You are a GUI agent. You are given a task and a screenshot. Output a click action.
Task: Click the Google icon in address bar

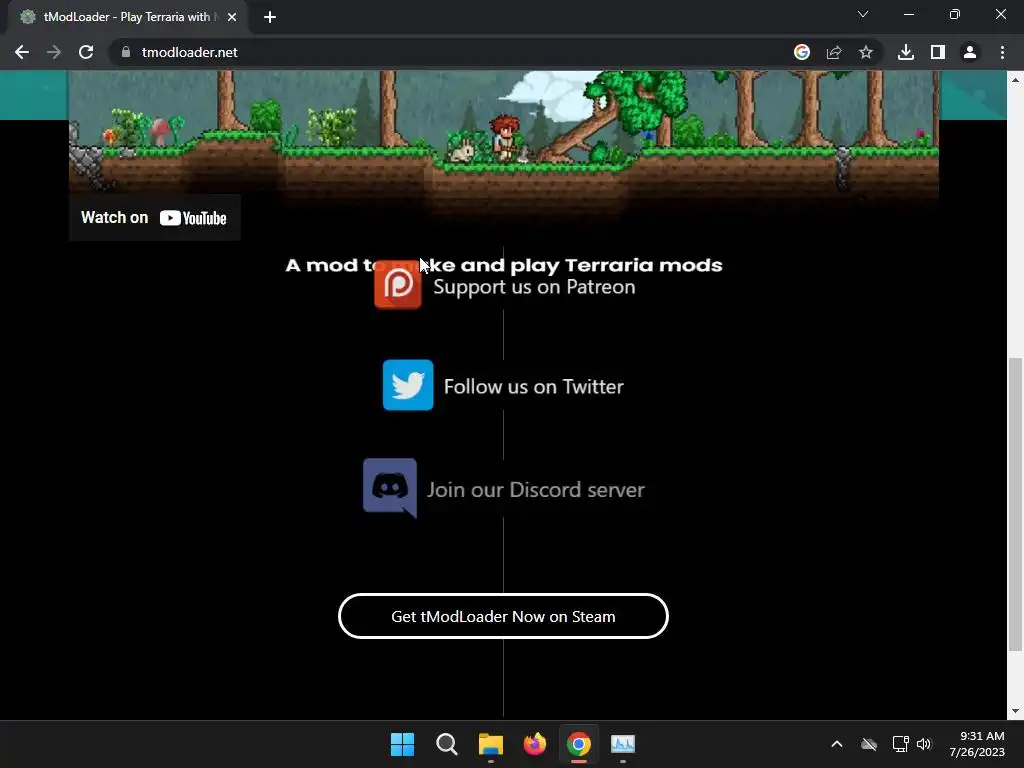point(802,52)
